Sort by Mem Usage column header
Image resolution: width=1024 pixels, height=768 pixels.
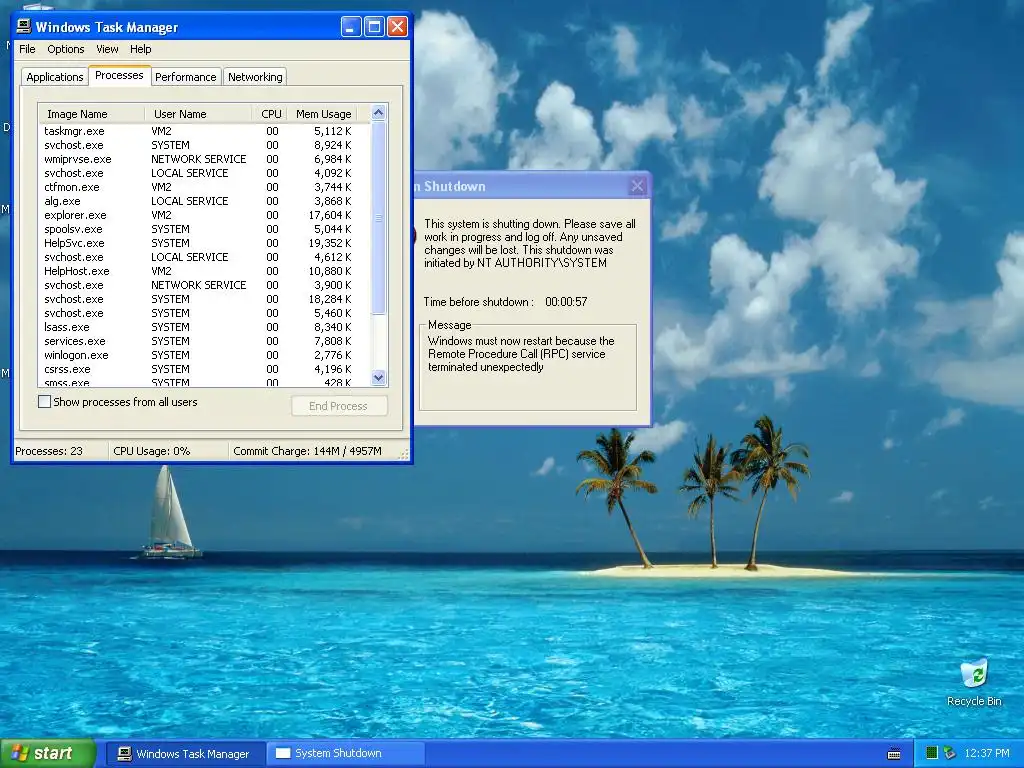pos(323,114)
